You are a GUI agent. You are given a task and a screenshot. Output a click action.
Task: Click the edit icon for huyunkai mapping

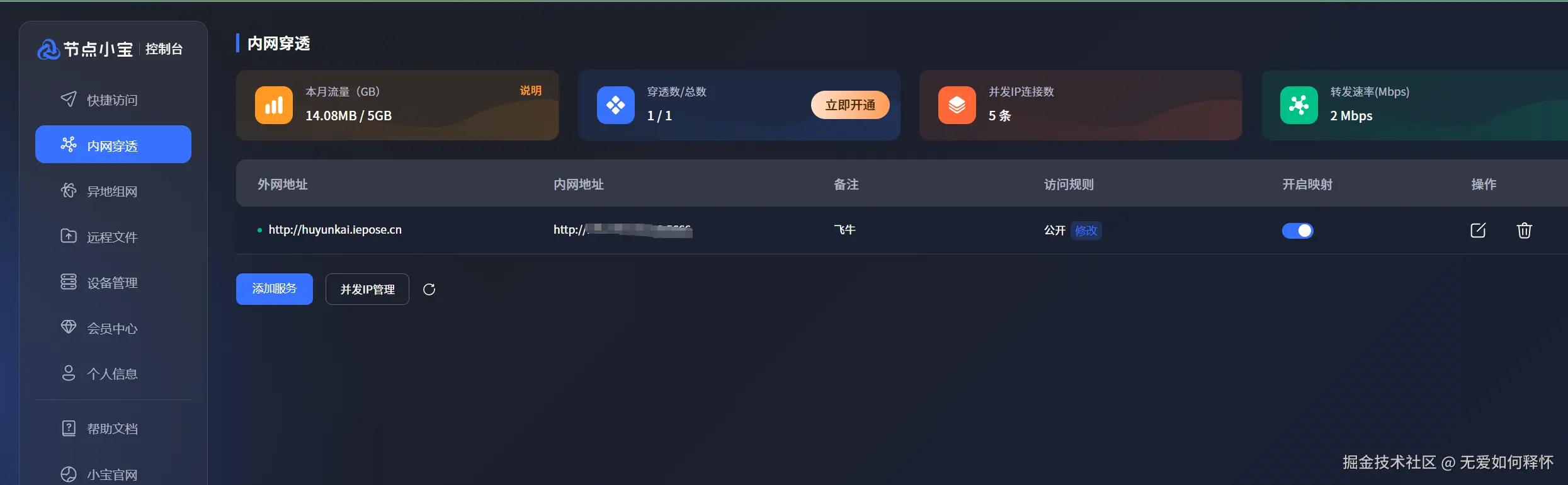click(1478, 230)
